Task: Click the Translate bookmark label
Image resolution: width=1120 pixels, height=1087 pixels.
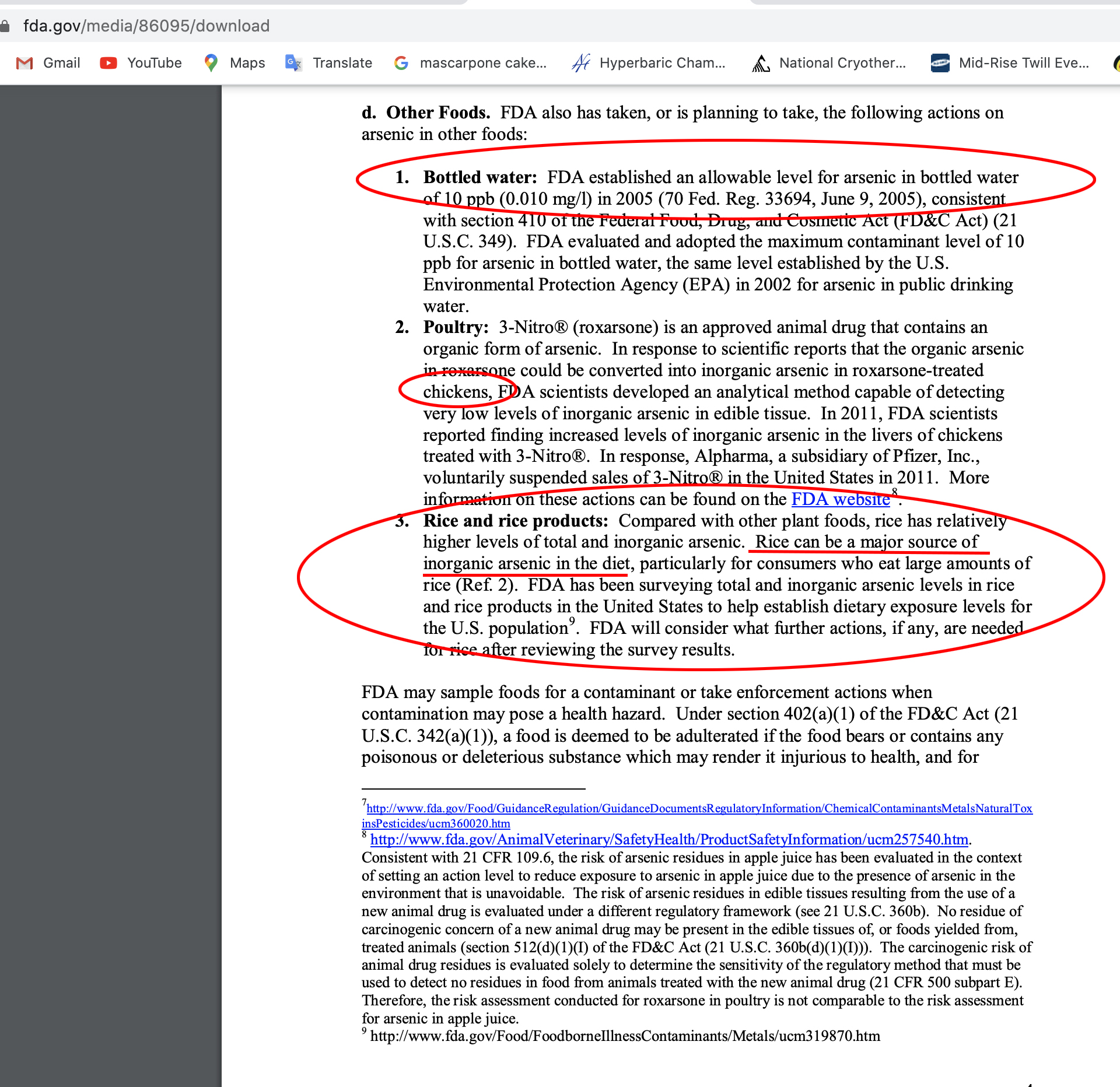Action: coord(342,63)
